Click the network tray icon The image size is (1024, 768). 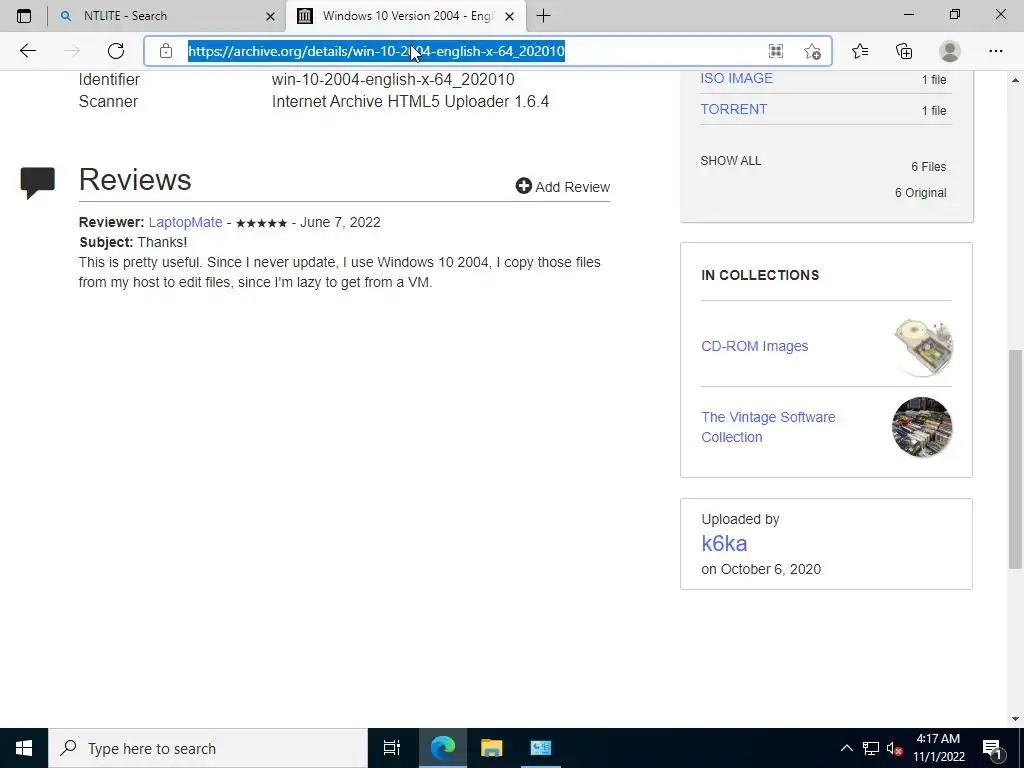(871, 748)
